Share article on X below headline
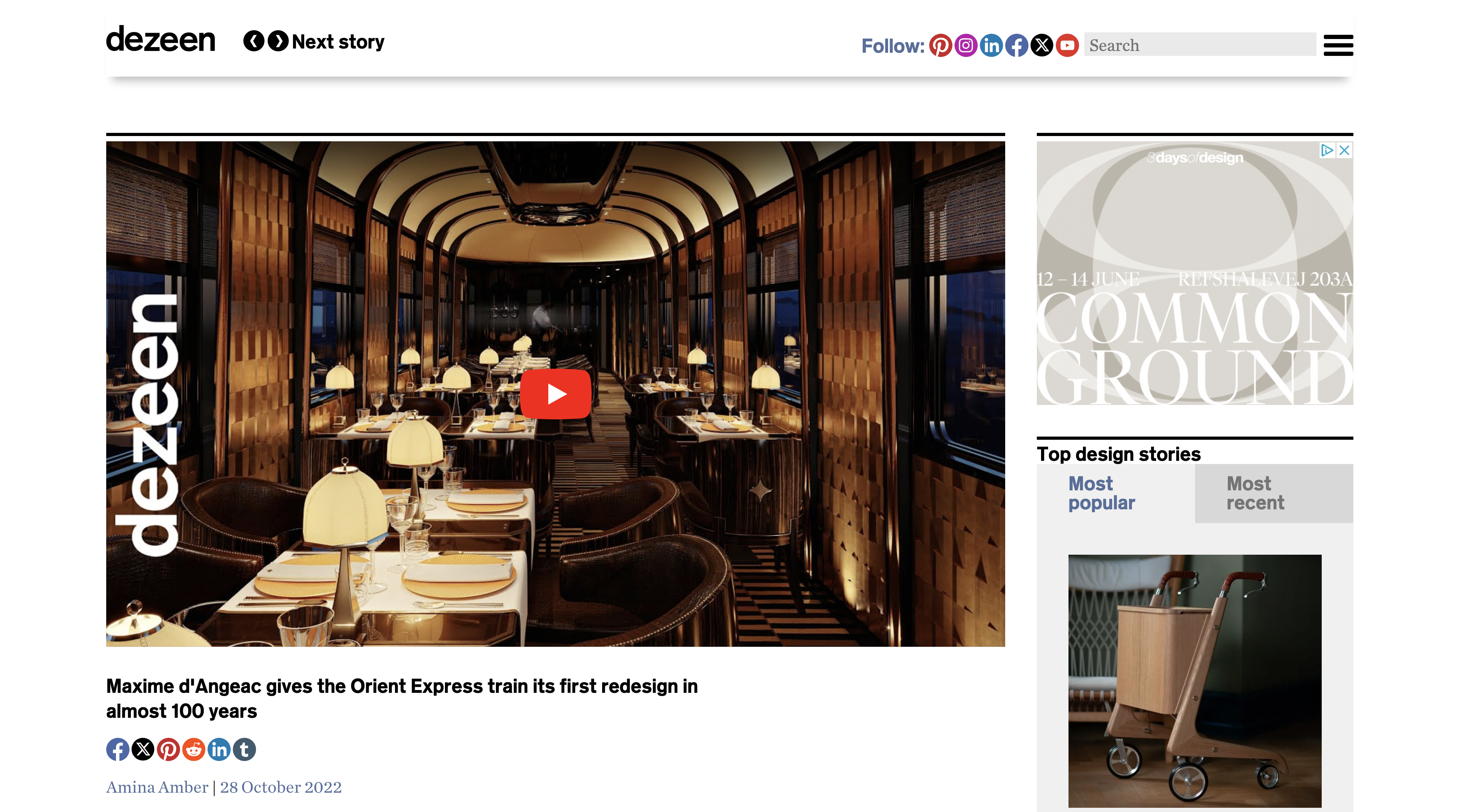Screen dimensions: 1461x812 143,749
